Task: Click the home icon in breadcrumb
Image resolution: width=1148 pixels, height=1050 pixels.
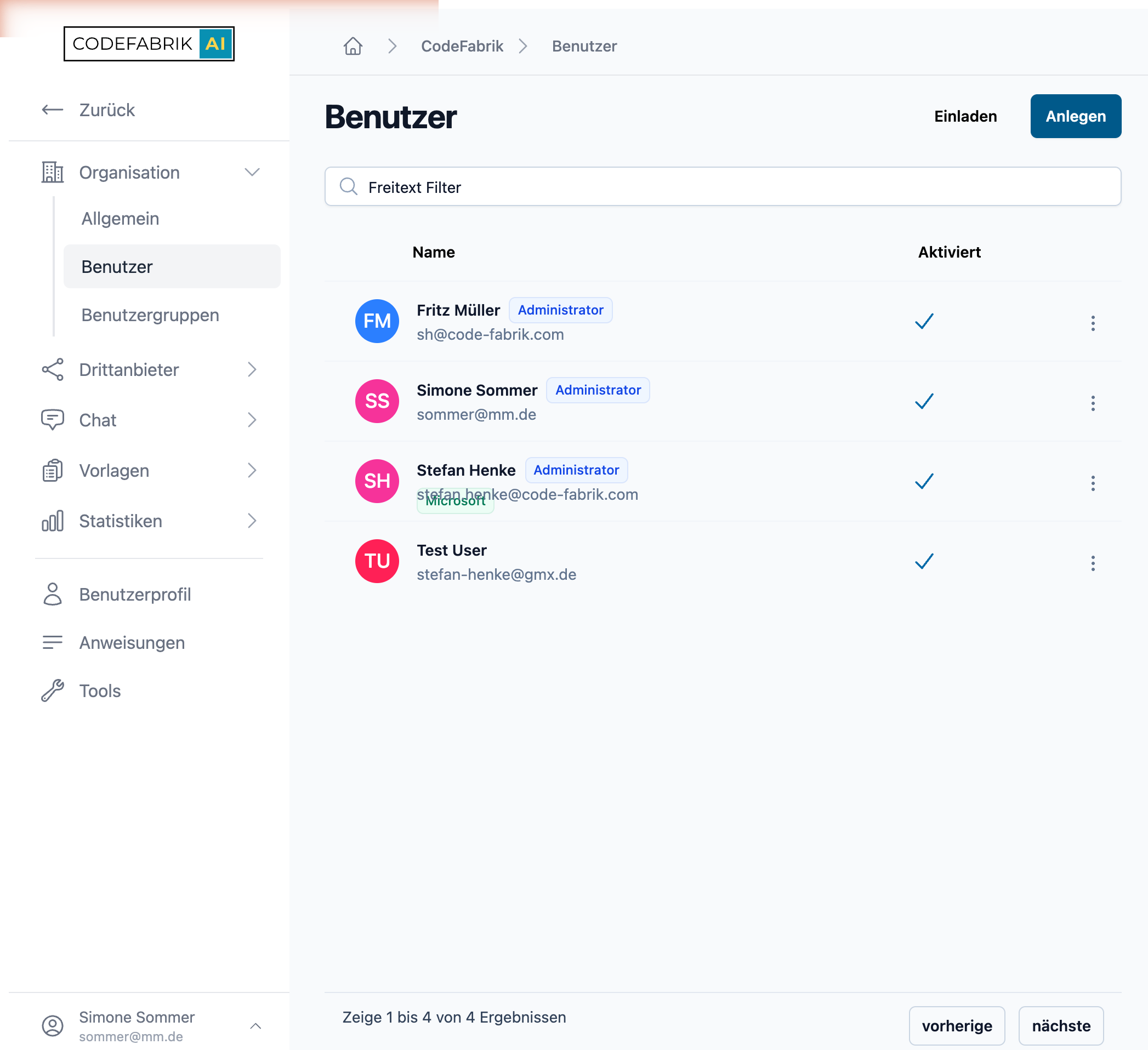Action: pos(353,46)
